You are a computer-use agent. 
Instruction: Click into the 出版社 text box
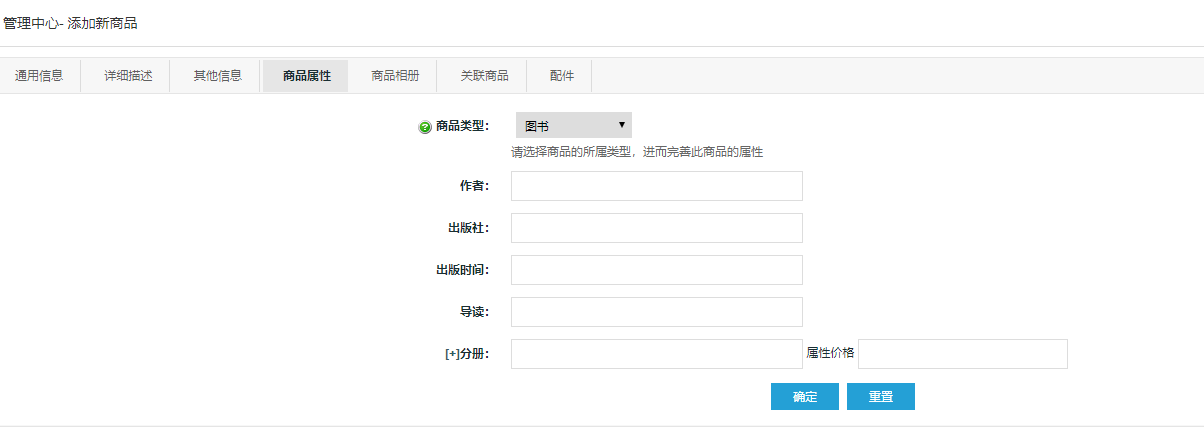pos(657,228)
